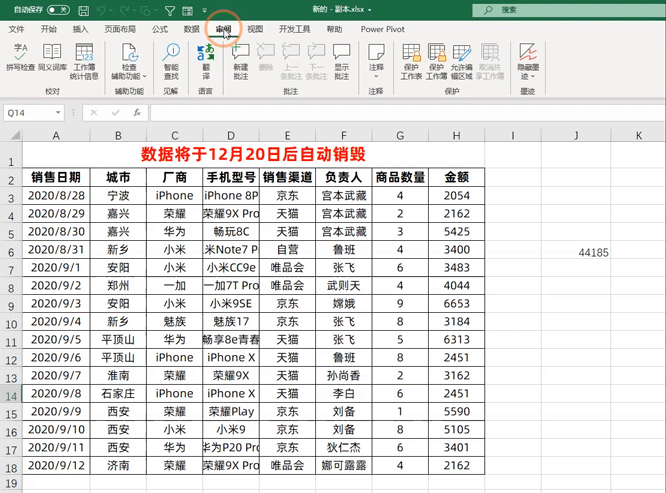This screenshot has height=493, width=666.
Task: Click the Save disk icon in title bar
Action: (x=84, y=10)
